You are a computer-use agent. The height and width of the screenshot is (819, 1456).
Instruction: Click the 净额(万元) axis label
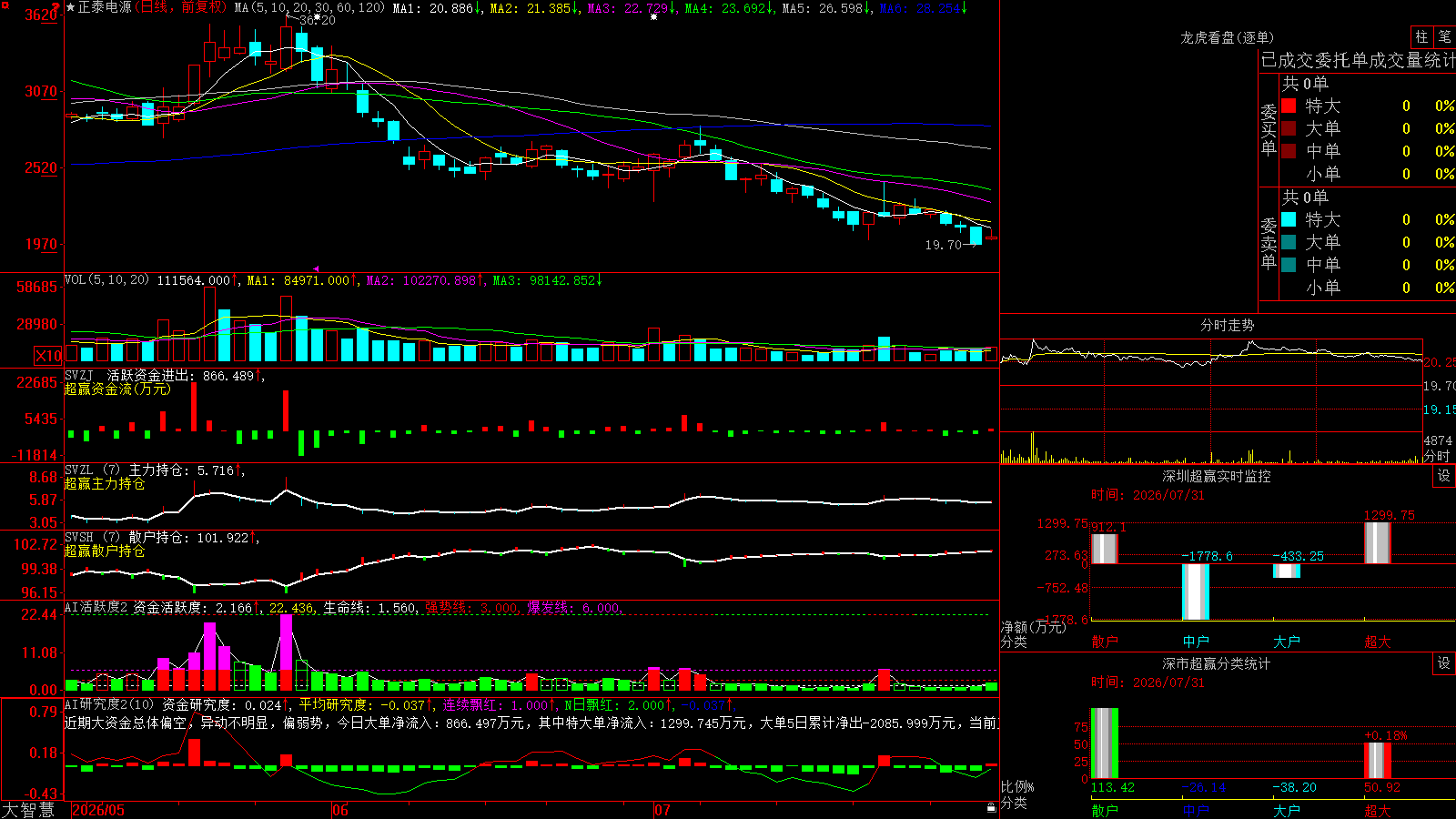tap(1032, 627)
